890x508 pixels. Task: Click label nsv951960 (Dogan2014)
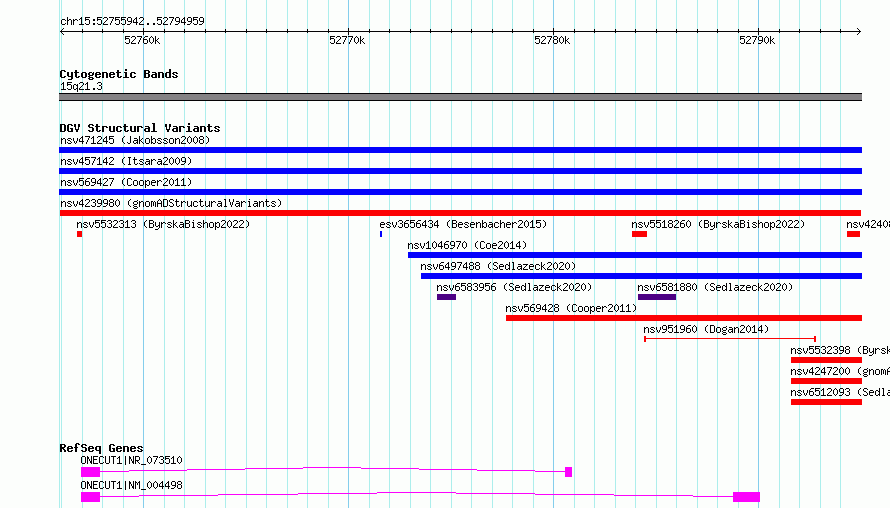pos(706,329)
